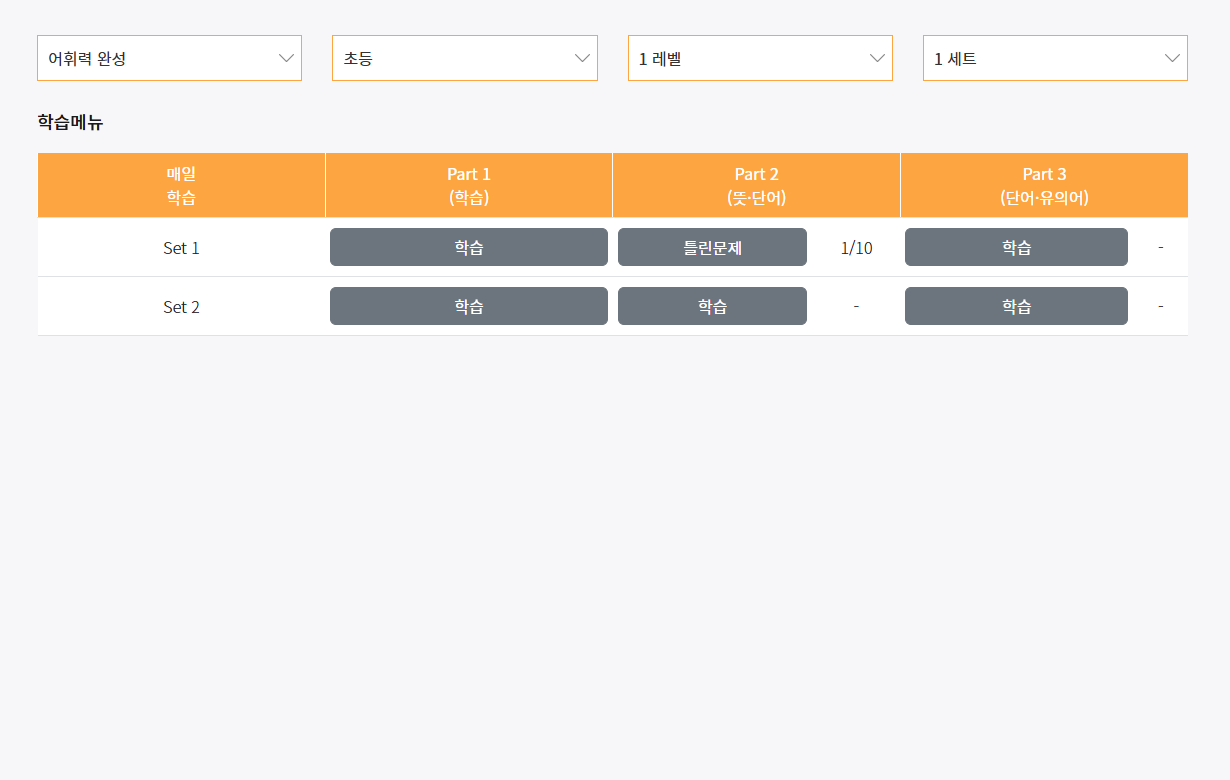Select the Set 1 row label
This screenshot has height=780, width=1230.
pyautogui.click(x=181, y=247)
